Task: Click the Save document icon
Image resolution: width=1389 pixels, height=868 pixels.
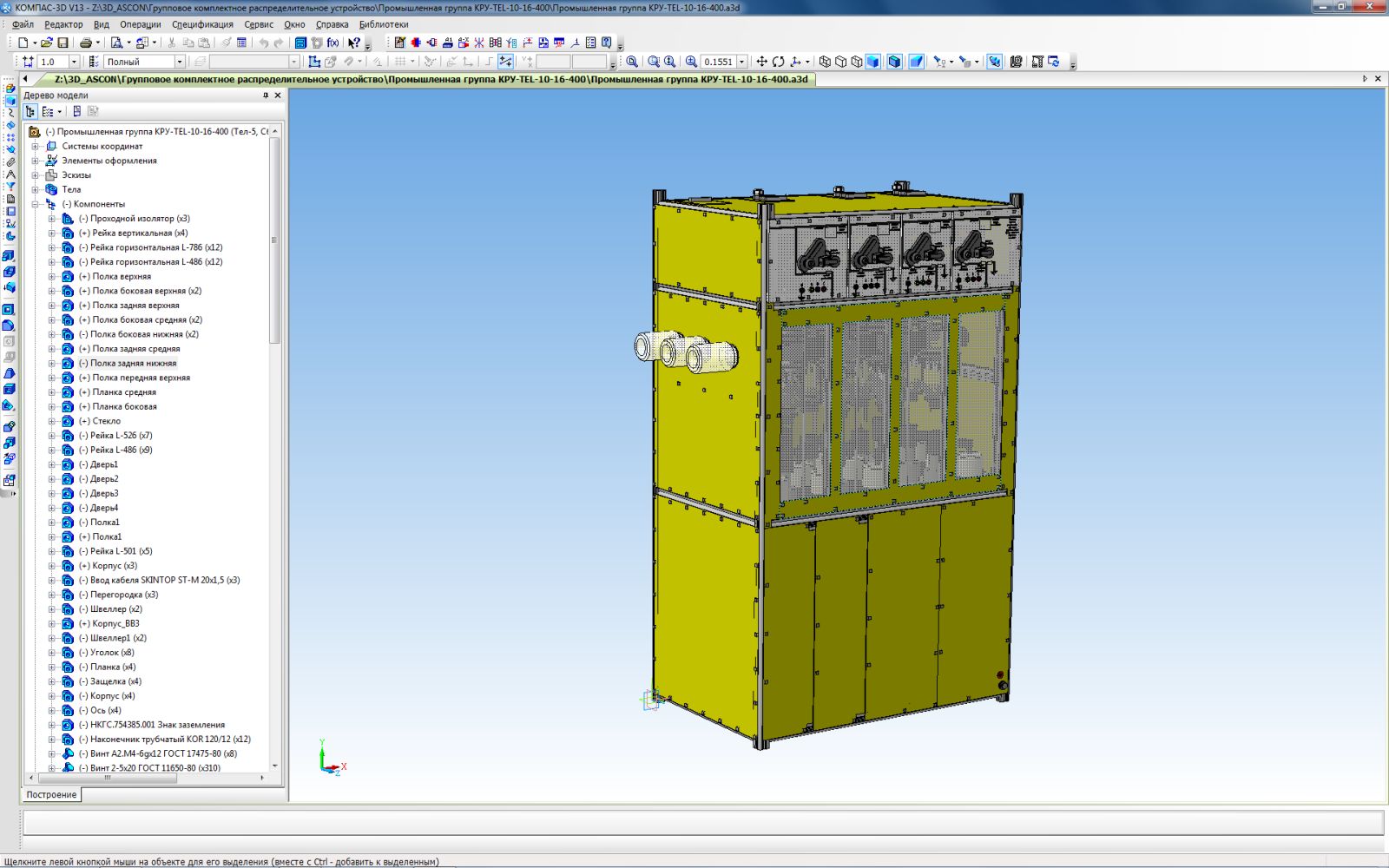Action: [63, 43]
